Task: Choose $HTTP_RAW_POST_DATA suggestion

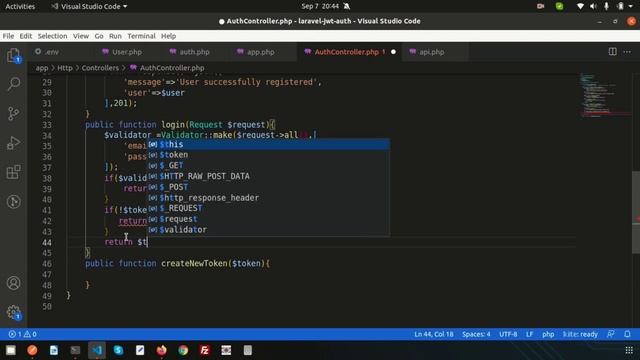Action: pyautogui.click(x=268, y=176)
